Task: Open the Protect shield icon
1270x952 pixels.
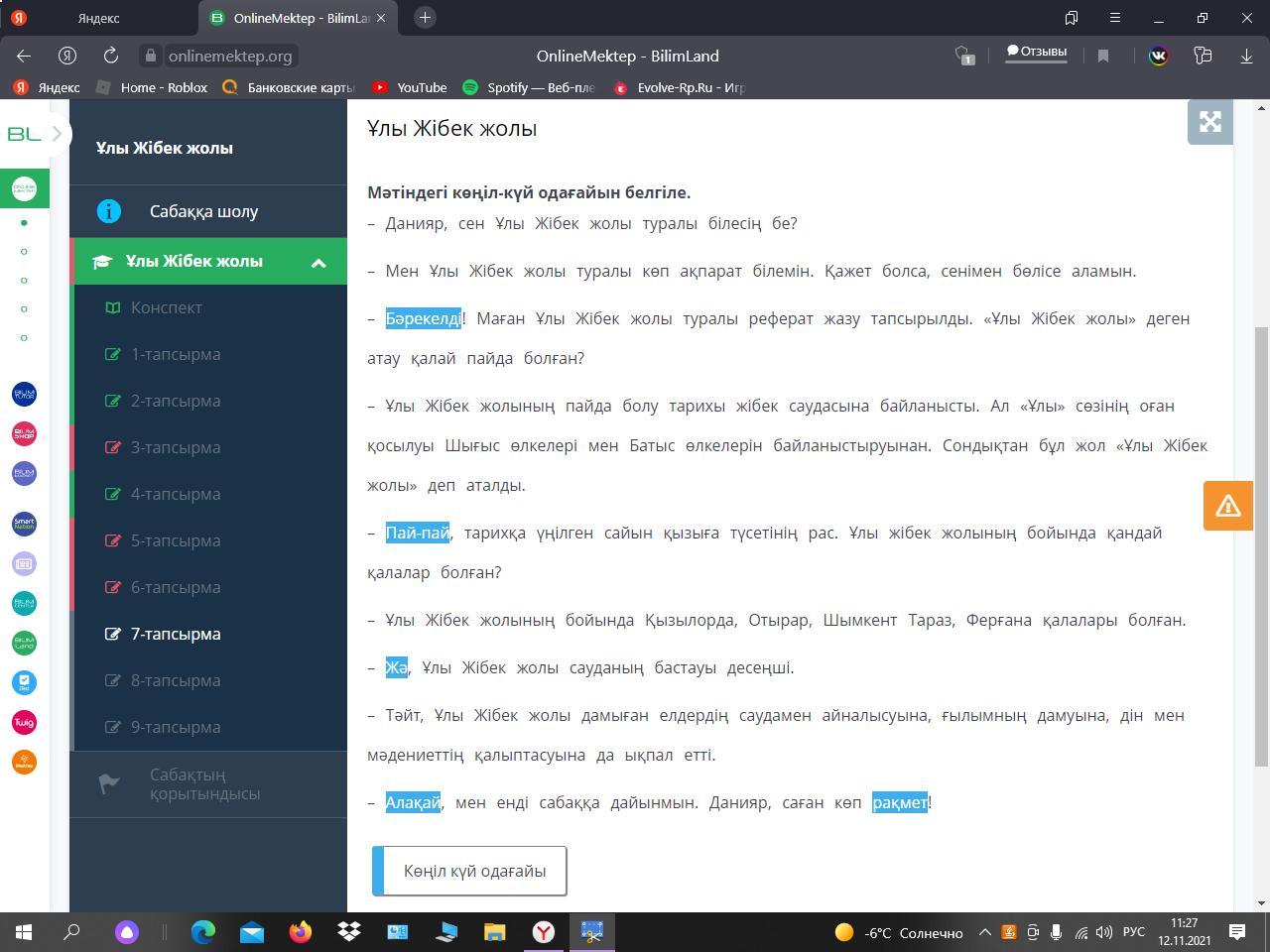Action: click(x=964, y=56)
